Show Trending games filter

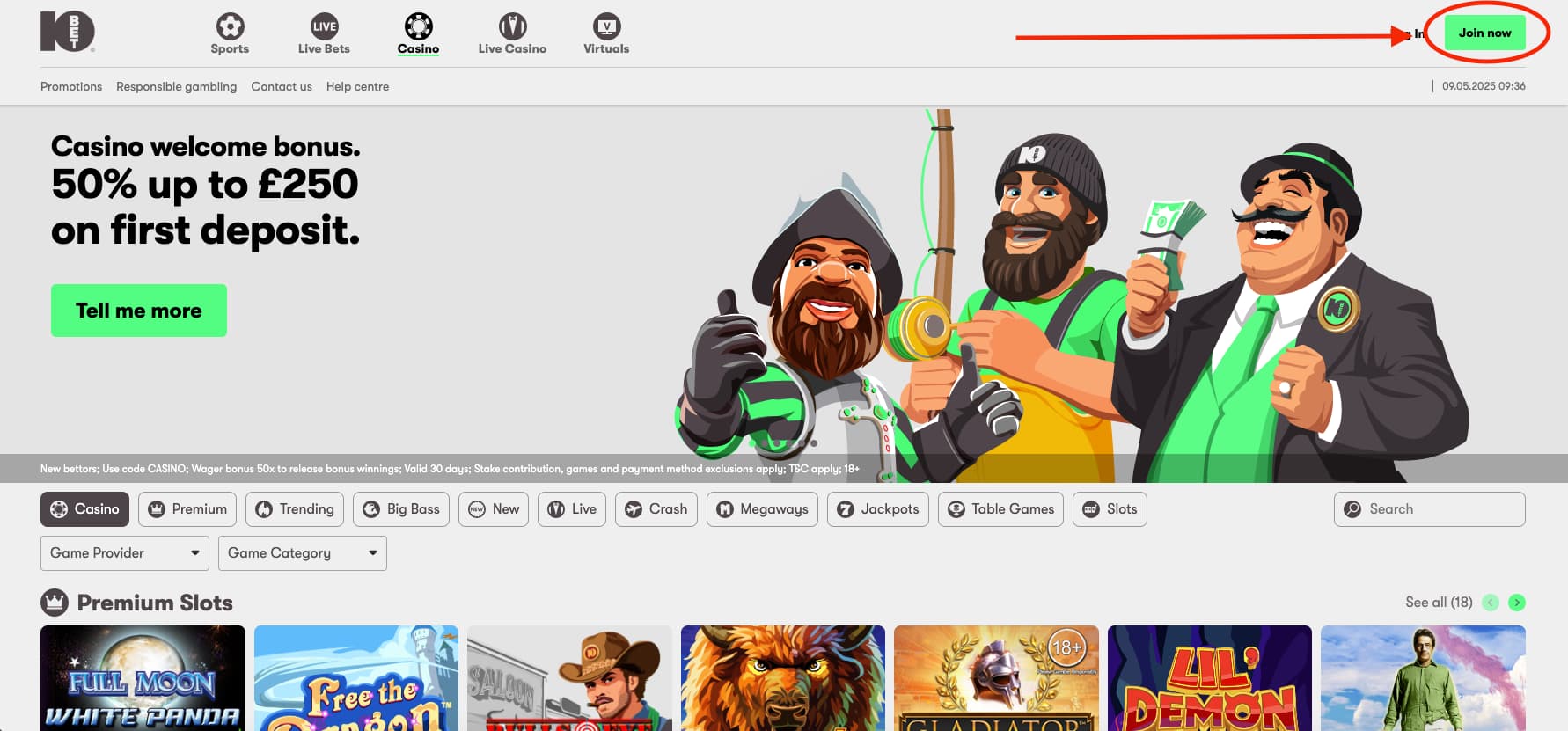click(295, 509)
